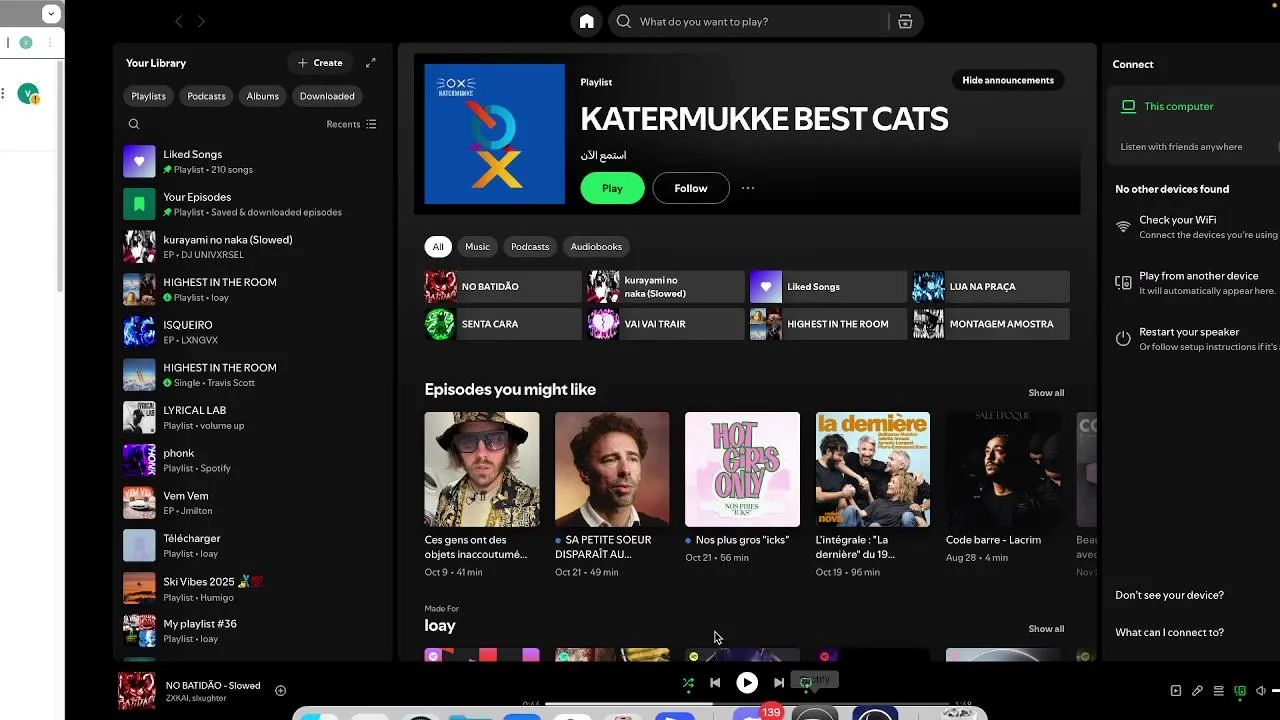Open Nos plus gros icks episode
The height and width of the screenshot is (720, 1280).
pos(742,488)
